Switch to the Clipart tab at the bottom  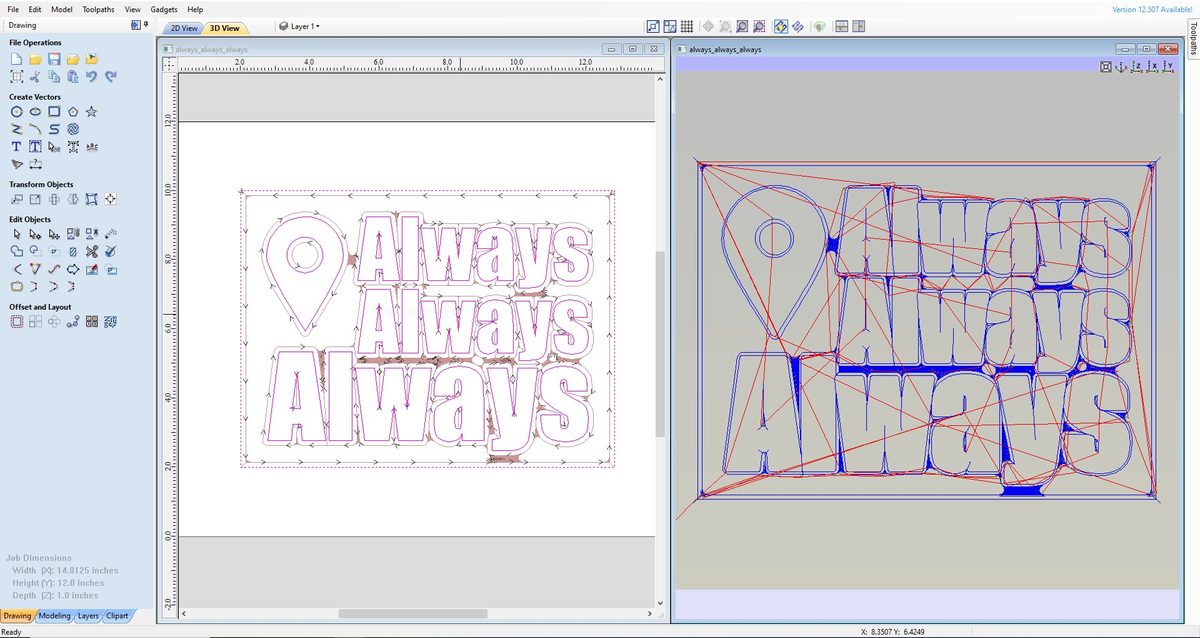click(117, 616)
